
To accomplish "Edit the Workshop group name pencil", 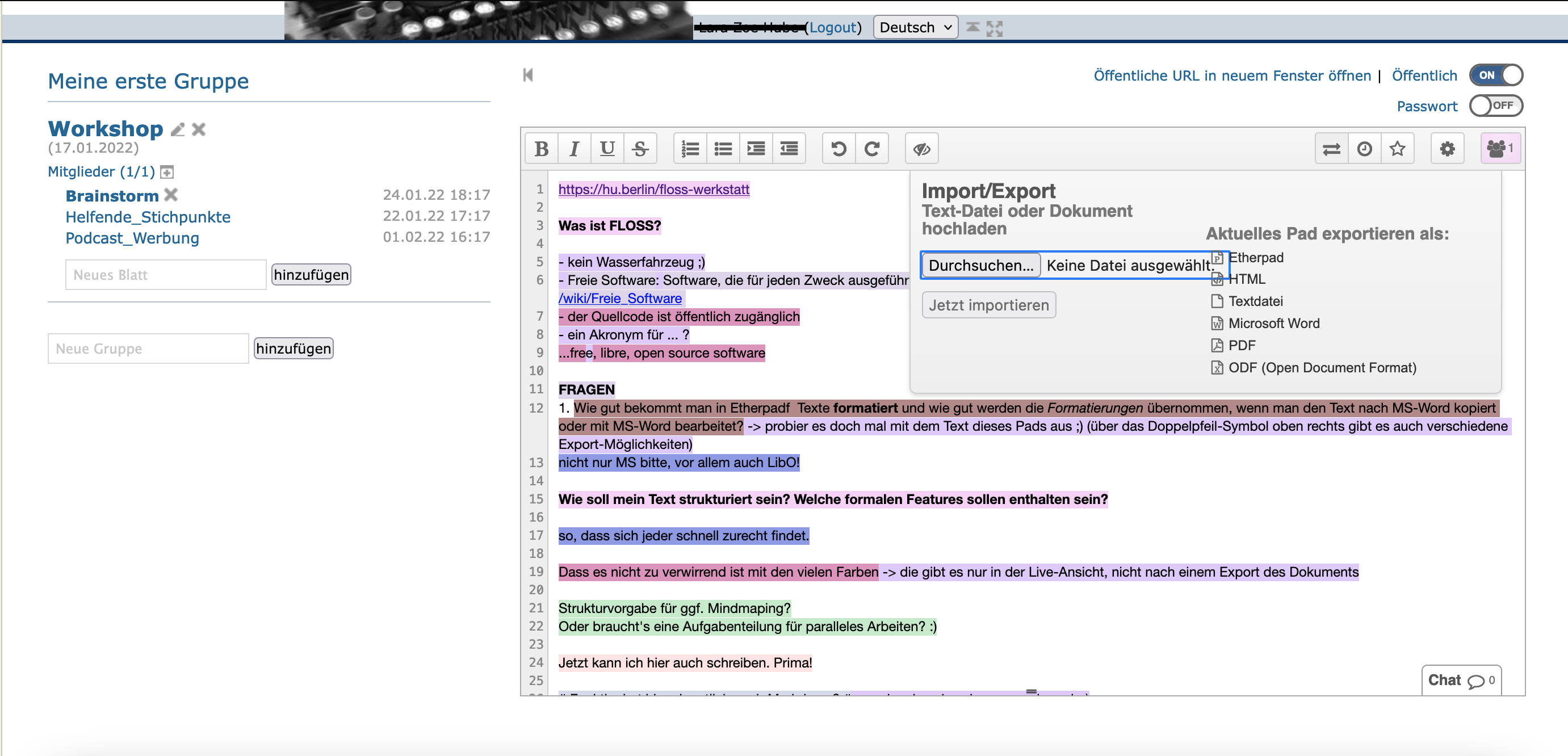I will 177,129.
